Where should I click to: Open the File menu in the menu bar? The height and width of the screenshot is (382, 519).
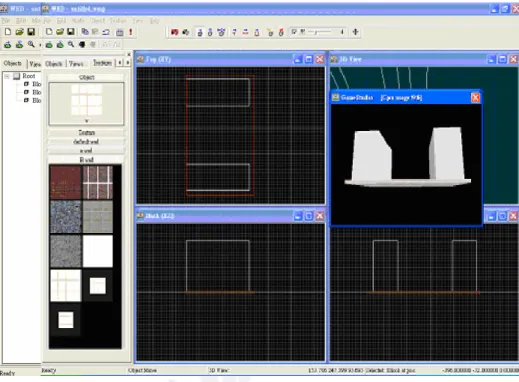(6, 21)
